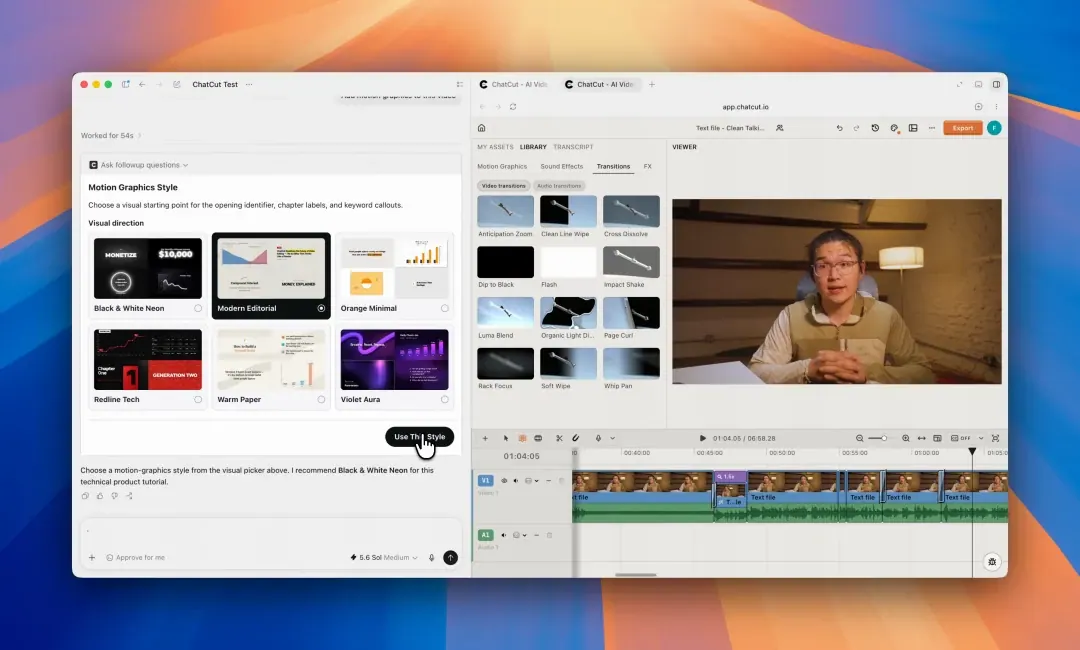The height and width of the screenshot is (650, 1080).
Task: Pick the arrow selection tool in timeline
Action: pos(506,438)
